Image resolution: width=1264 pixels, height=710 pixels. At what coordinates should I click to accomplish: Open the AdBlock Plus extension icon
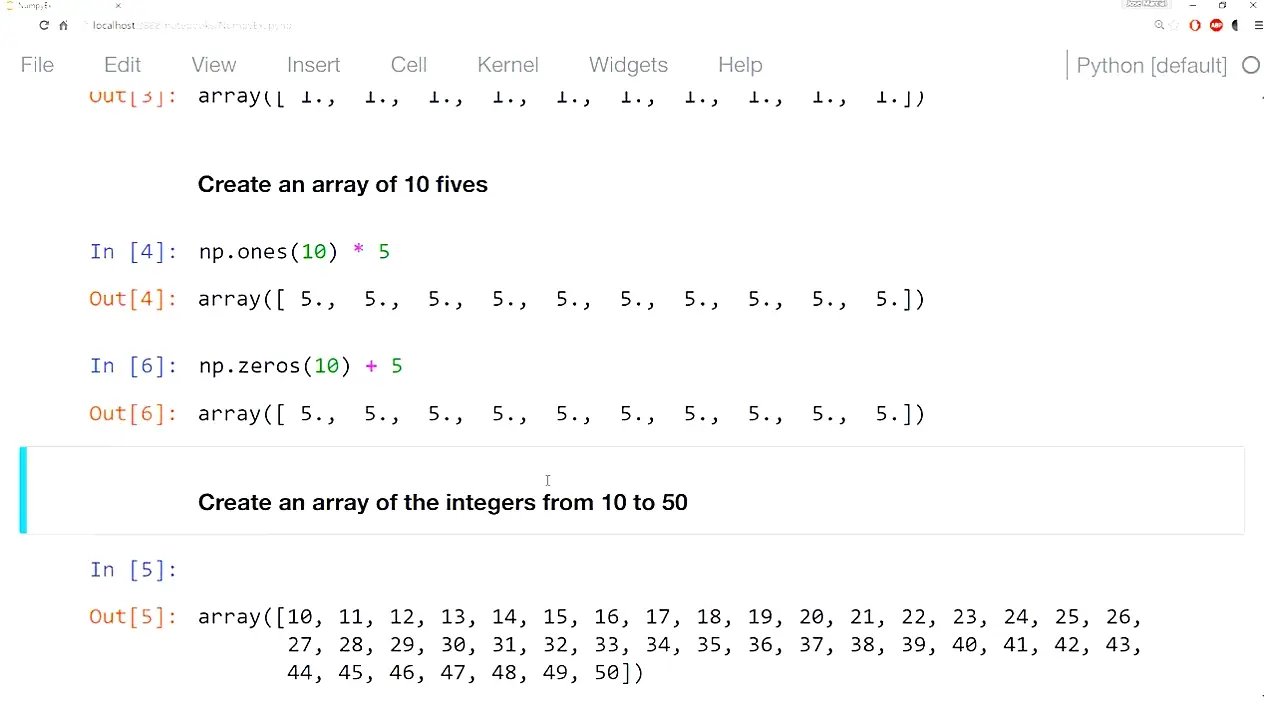coord(1216,25)
